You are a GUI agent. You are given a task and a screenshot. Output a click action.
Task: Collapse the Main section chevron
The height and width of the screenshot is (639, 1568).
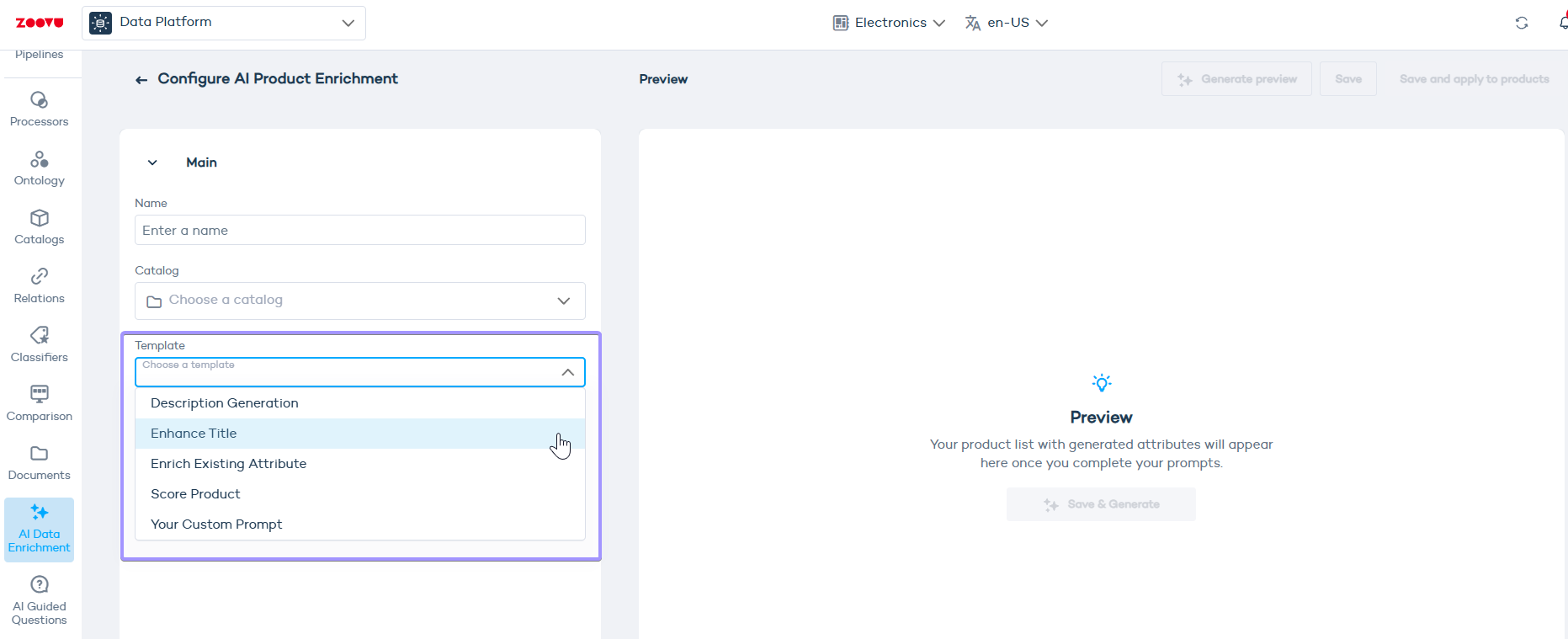click(152, 162)
